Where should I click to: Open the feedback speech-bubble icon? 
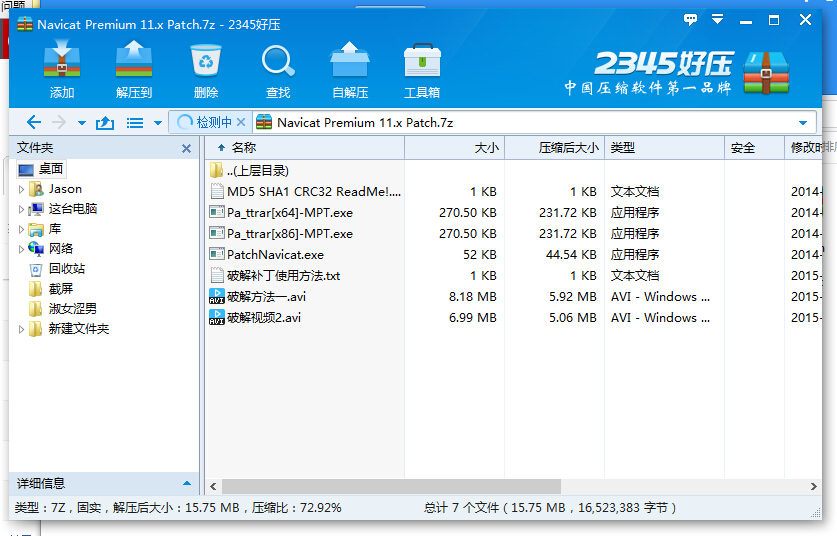[690, 20]
